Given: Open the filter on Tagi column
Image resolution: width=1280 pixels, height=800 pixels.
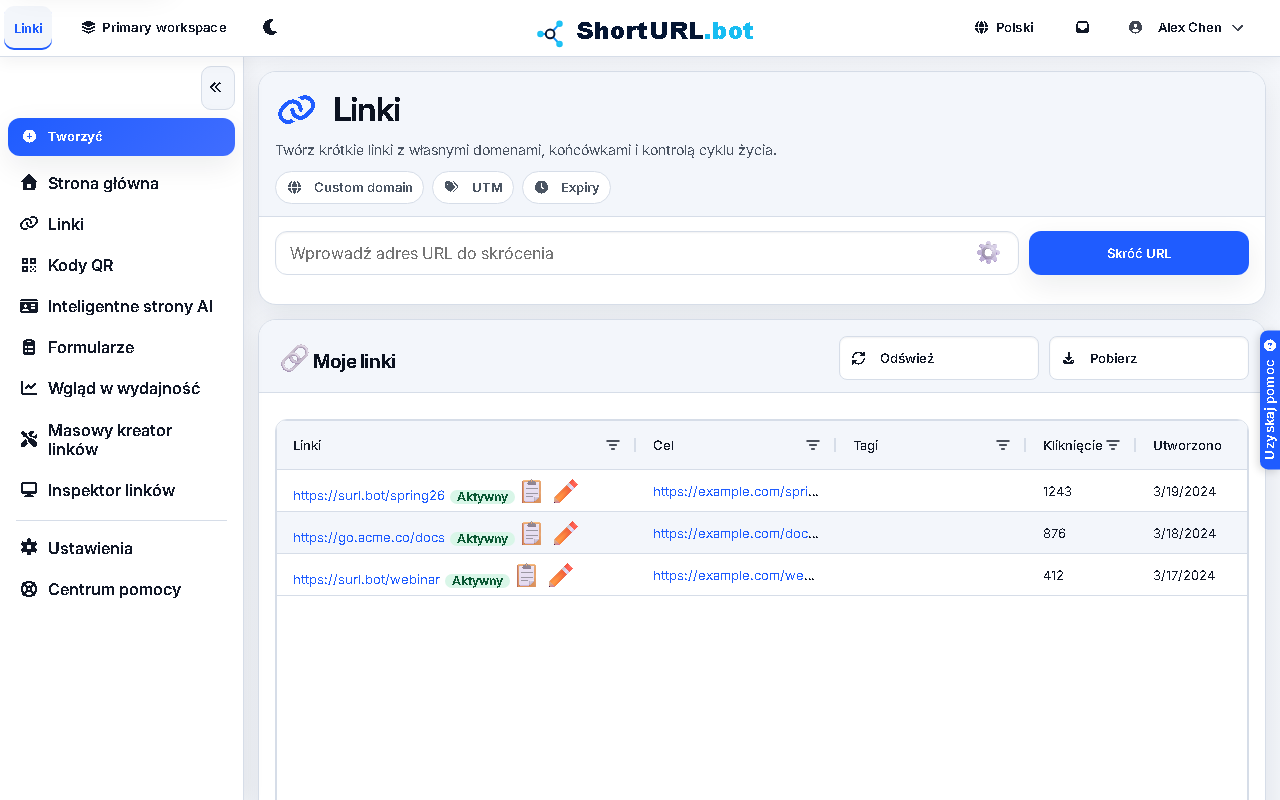Looking at the screenshot, I should (x=1003, y=445).
